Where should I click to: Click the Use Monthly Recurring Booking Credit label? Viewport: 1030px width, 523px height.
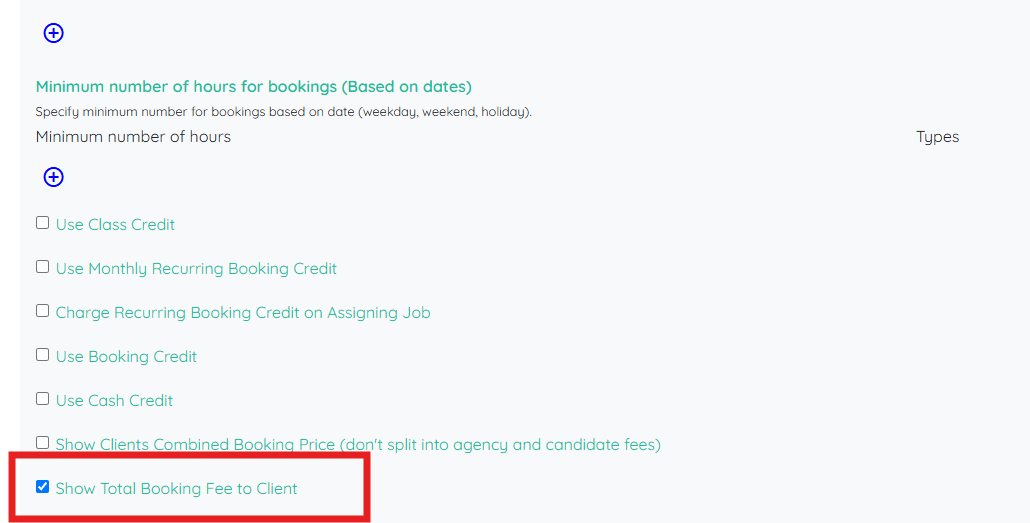pos(196,269)
